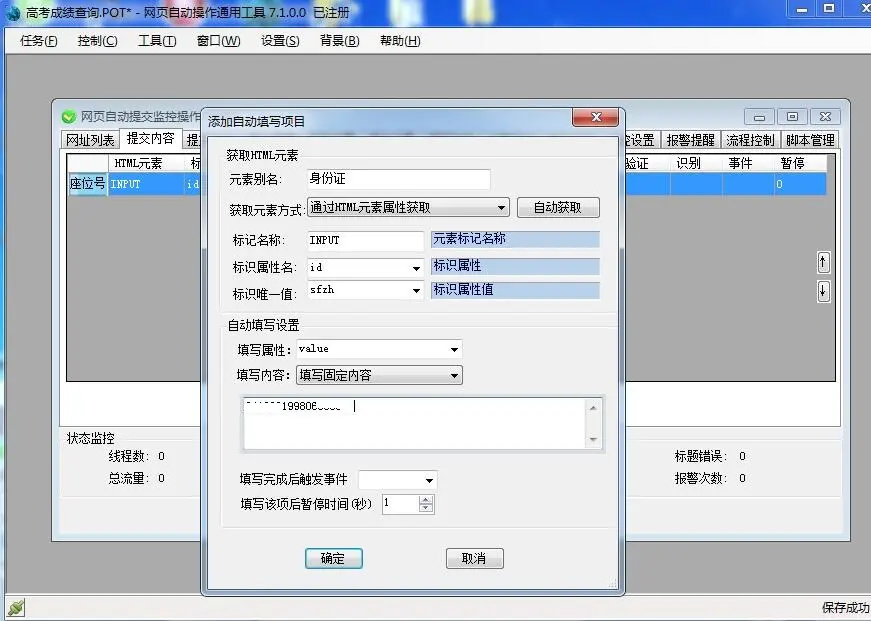Open the 填写内容 dropdown

pos(454,376)
